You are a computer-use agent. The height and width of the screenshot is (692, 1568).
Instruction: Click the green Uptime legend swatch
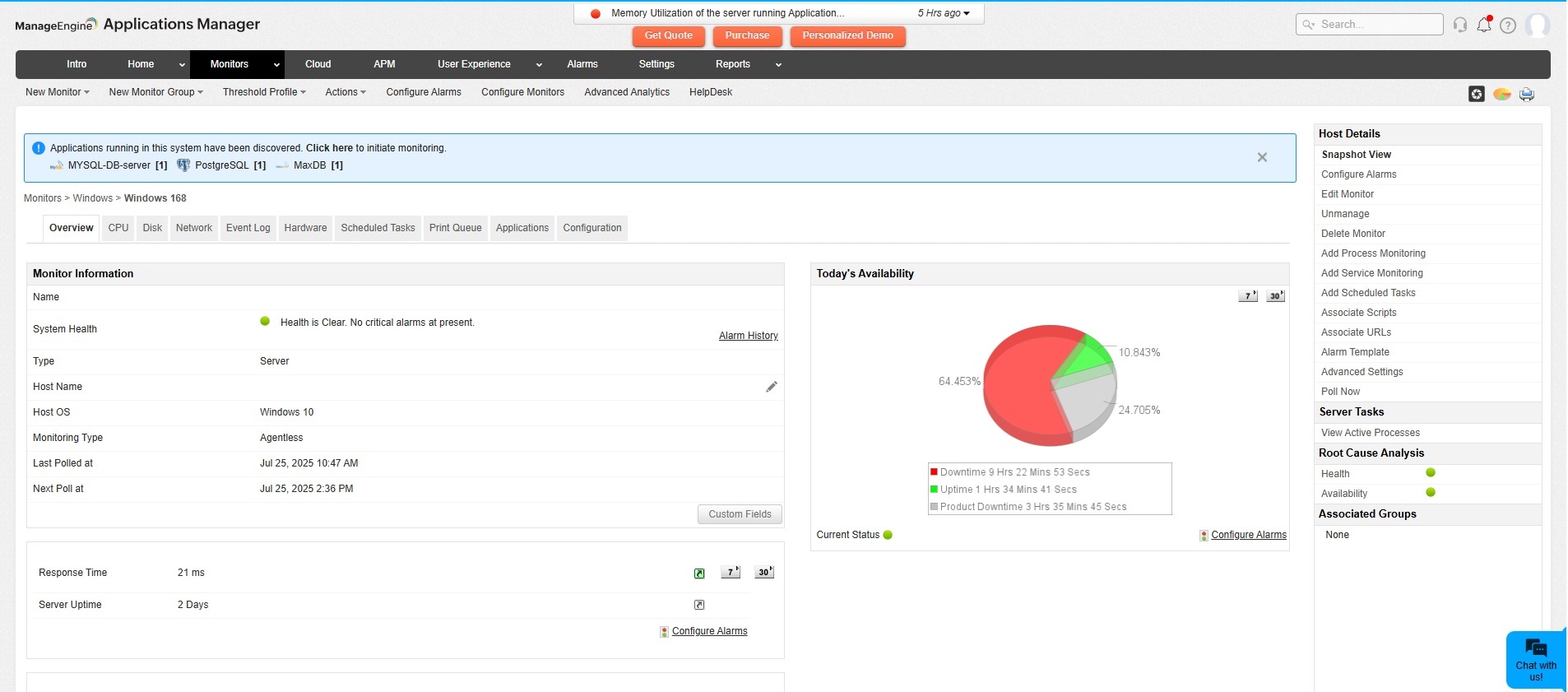(935, 490)
